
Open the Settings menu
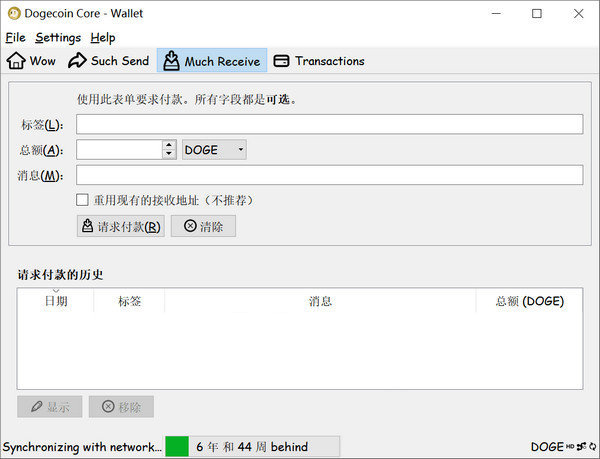click(x=58, y=37)
